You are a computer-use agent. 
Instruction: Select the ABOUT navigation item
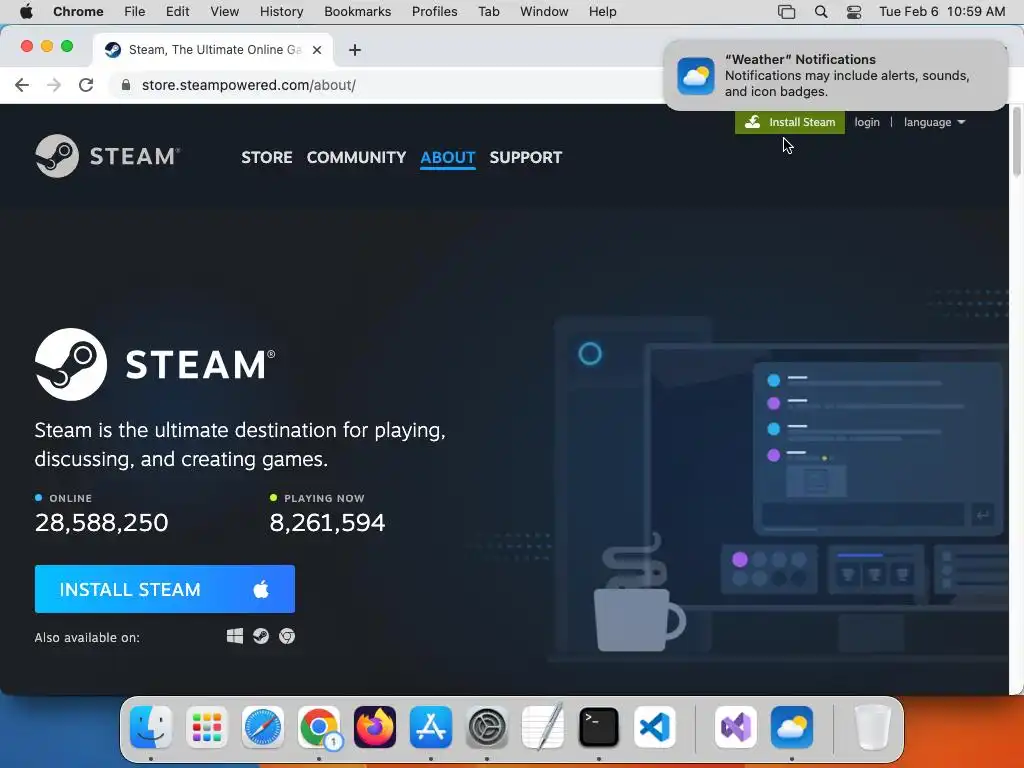(x=447, y=157)
